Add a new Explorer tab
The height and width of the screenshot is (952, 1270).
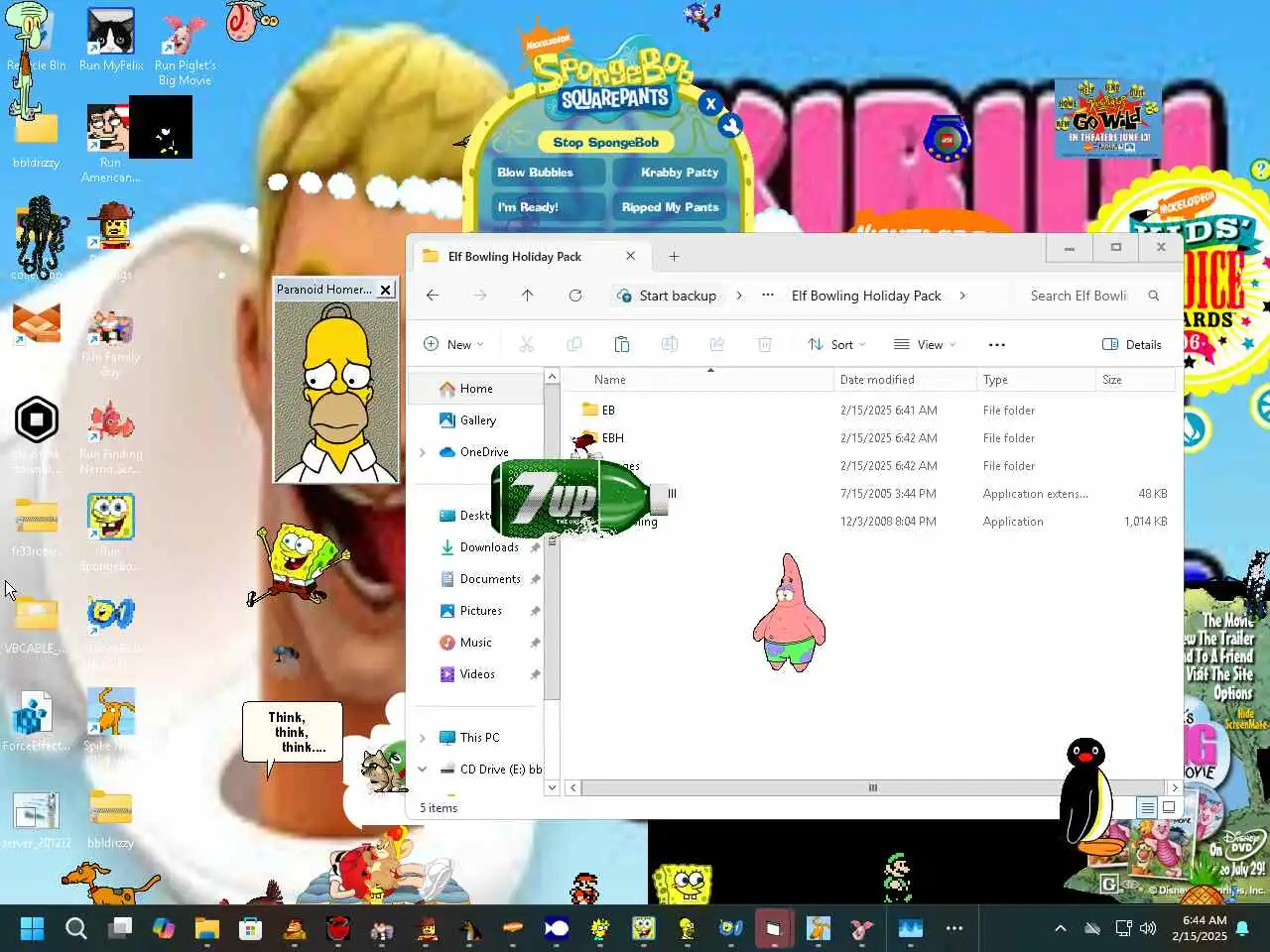pyautogui.click(x=674, y=257)
